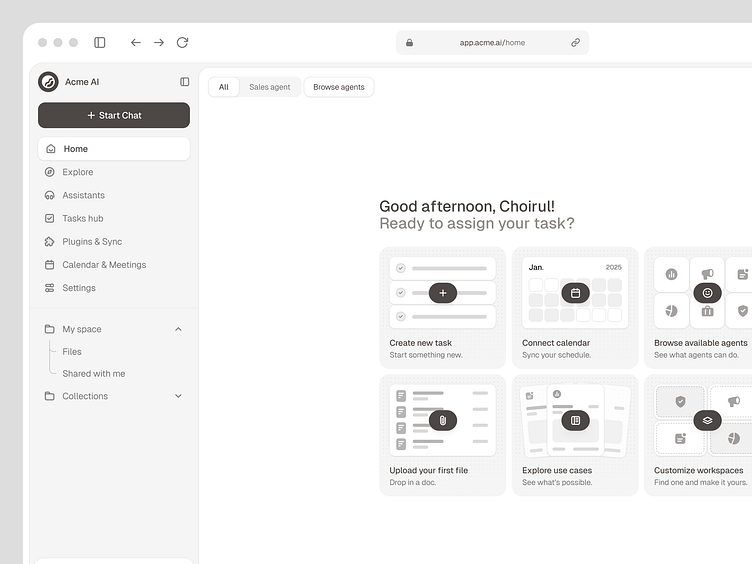Select the All tab
The height and width of the screenshot is (564, 752).
tap(223, 87)
